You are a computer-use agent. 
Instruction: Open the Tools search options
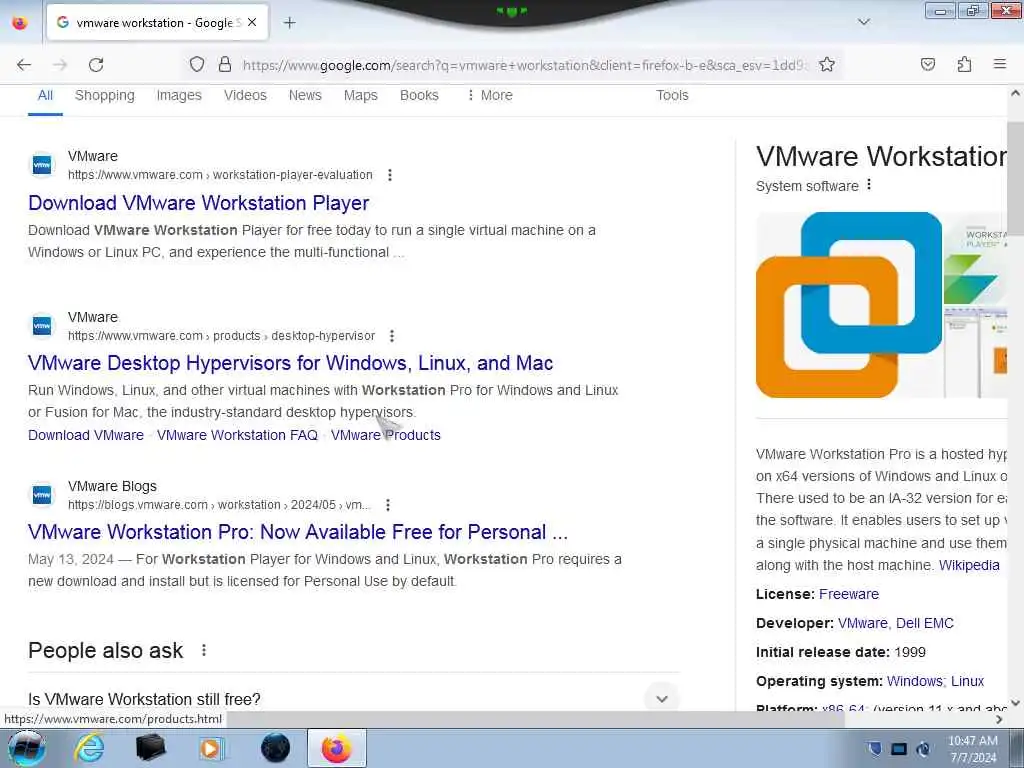point(672,95)
